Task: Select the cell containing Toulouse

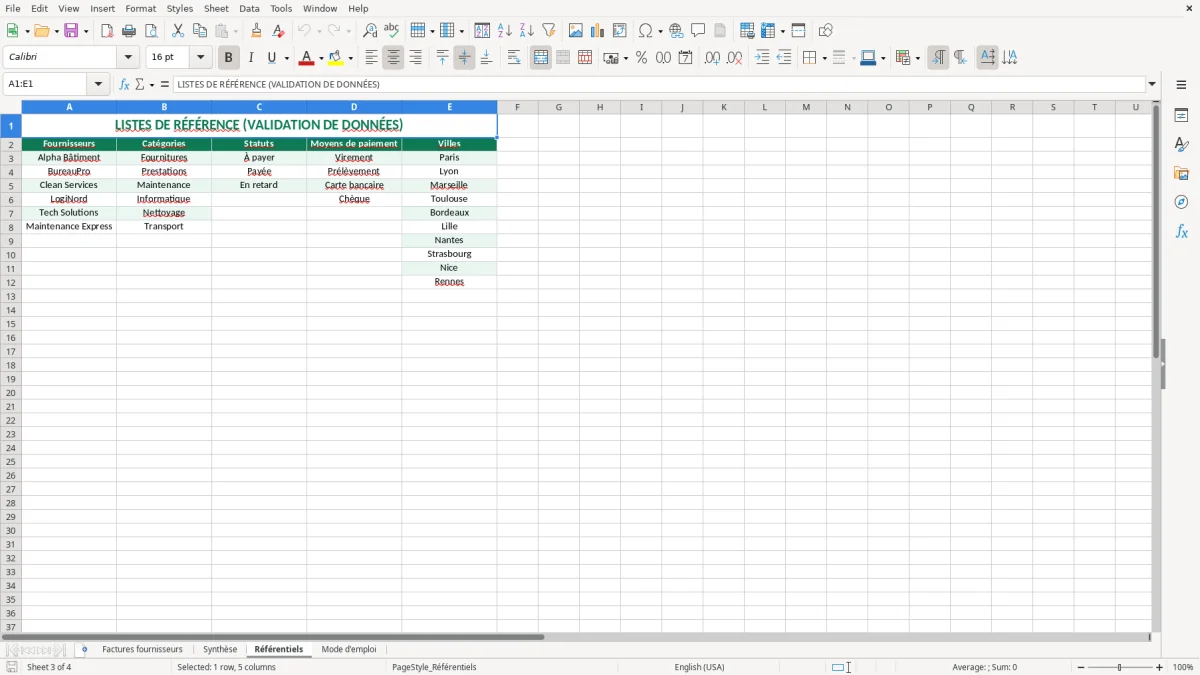Action: click(x=449, y=199)
